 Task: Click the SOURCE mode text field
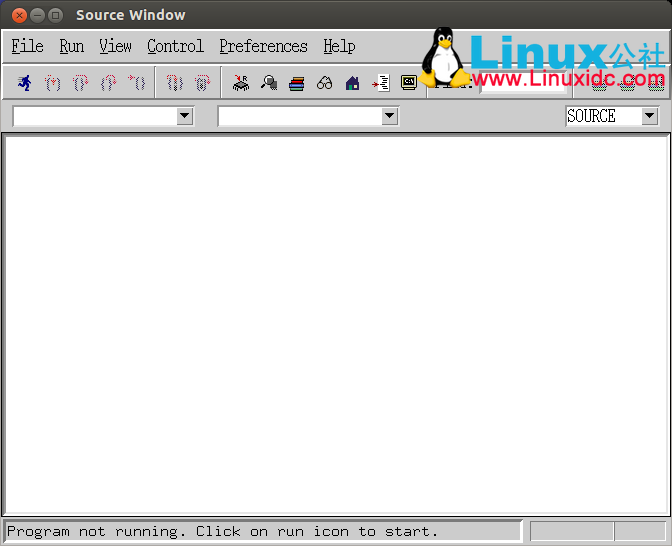point(603,116)
